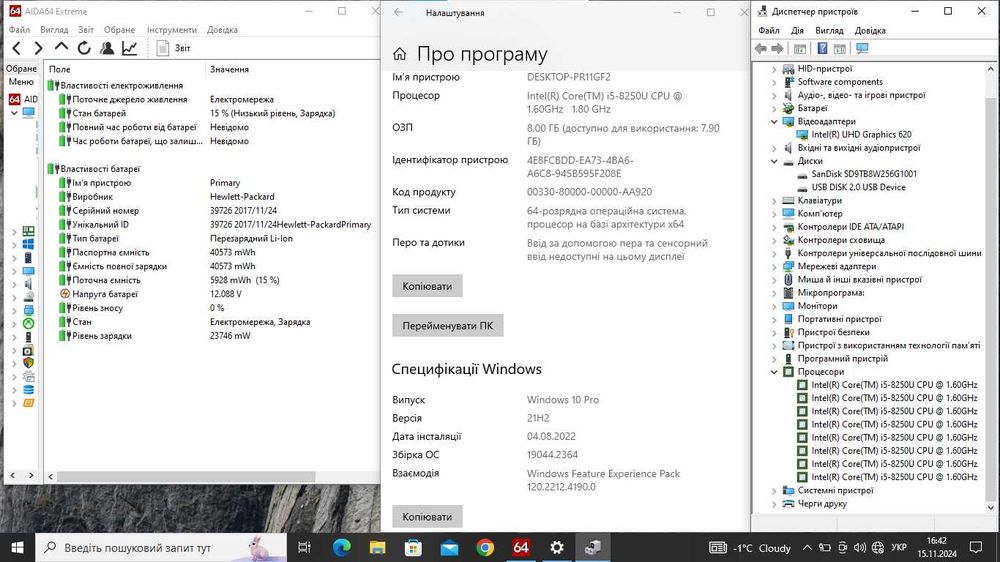Click УКР language indicator
This screenshot has height=562, width=1000.
tap(899, 547)
